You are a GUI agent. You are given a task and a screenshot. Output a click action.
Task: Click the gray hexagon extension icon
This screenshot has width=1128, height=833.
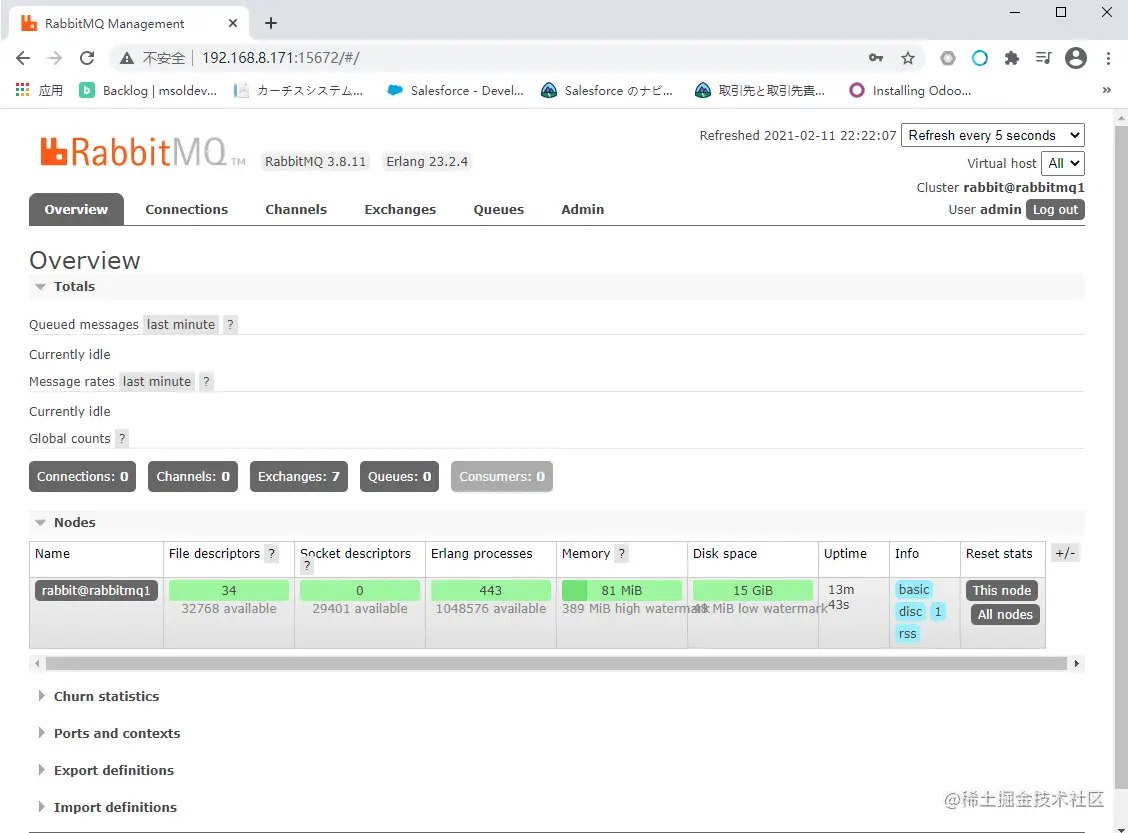(948, 58)
